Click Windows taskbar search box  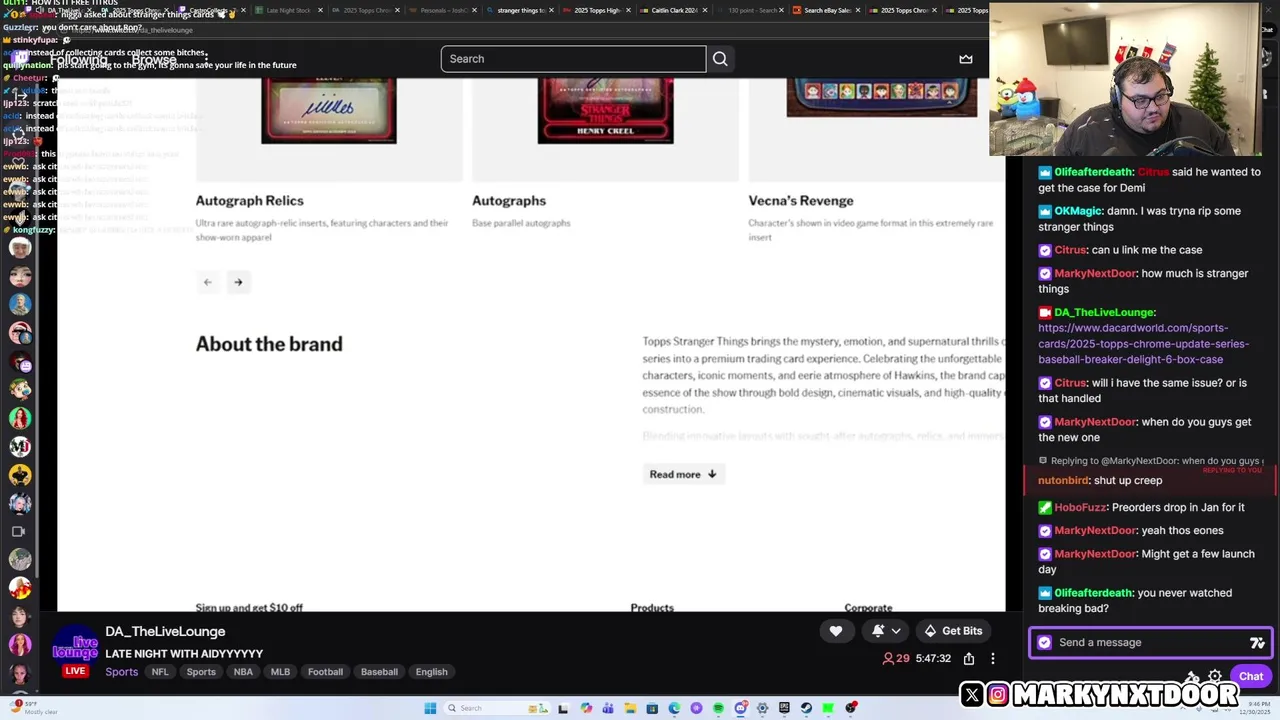[x=497, y=708]
